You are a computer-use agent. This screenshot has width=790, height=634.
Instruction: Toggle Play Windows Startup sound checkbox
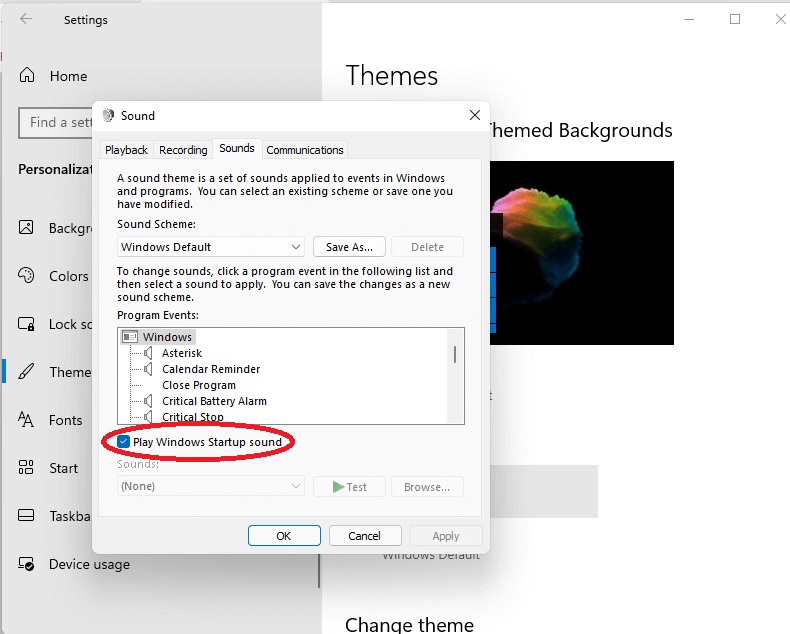point(123,441)
